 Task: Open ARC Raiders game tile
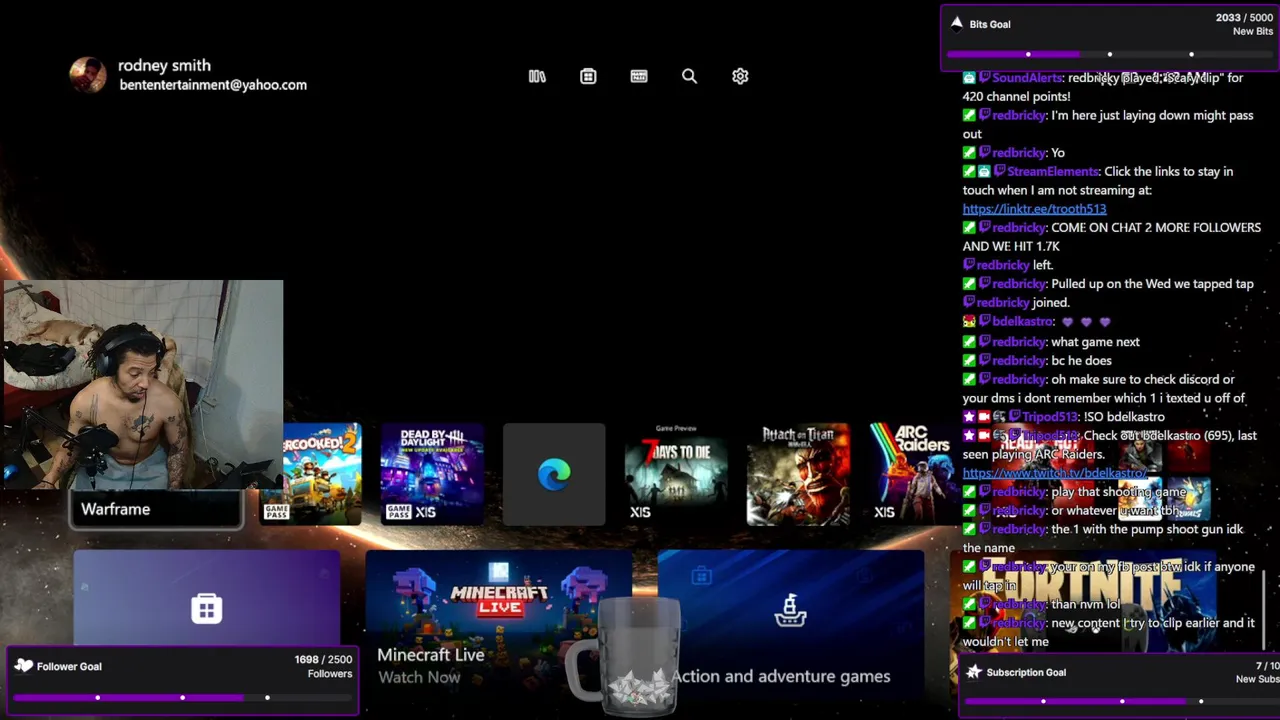(912, 474)
